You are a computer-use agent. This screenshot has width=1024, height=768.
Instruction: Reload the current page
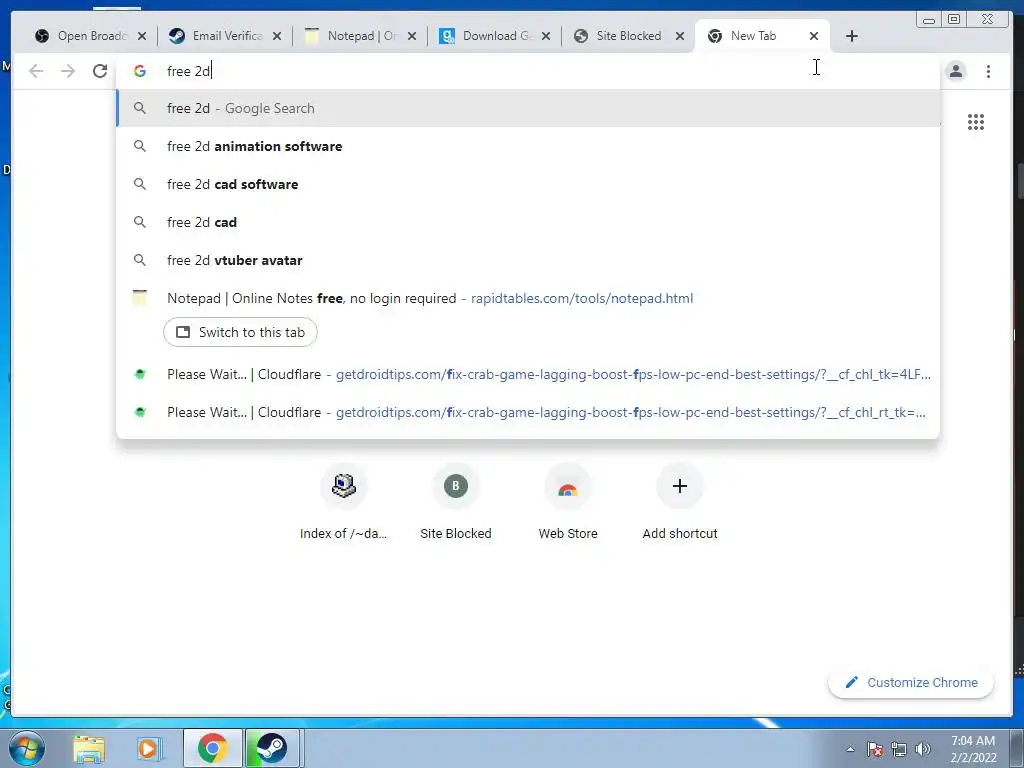pyautogui.click(x=100, y=71)
